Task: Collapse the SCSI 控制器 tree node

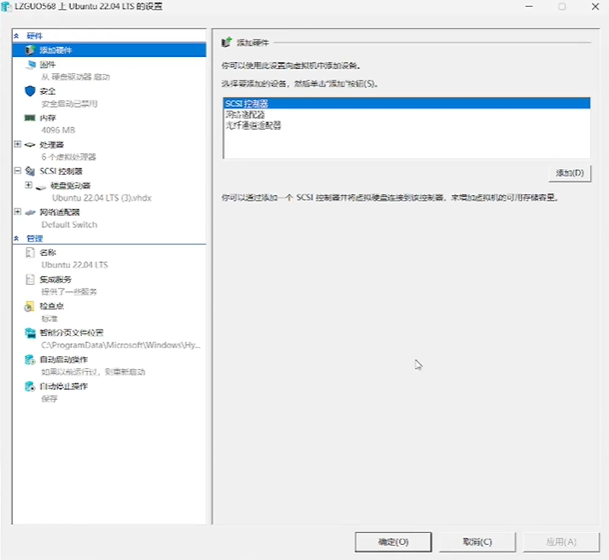Action: point(17,170)
